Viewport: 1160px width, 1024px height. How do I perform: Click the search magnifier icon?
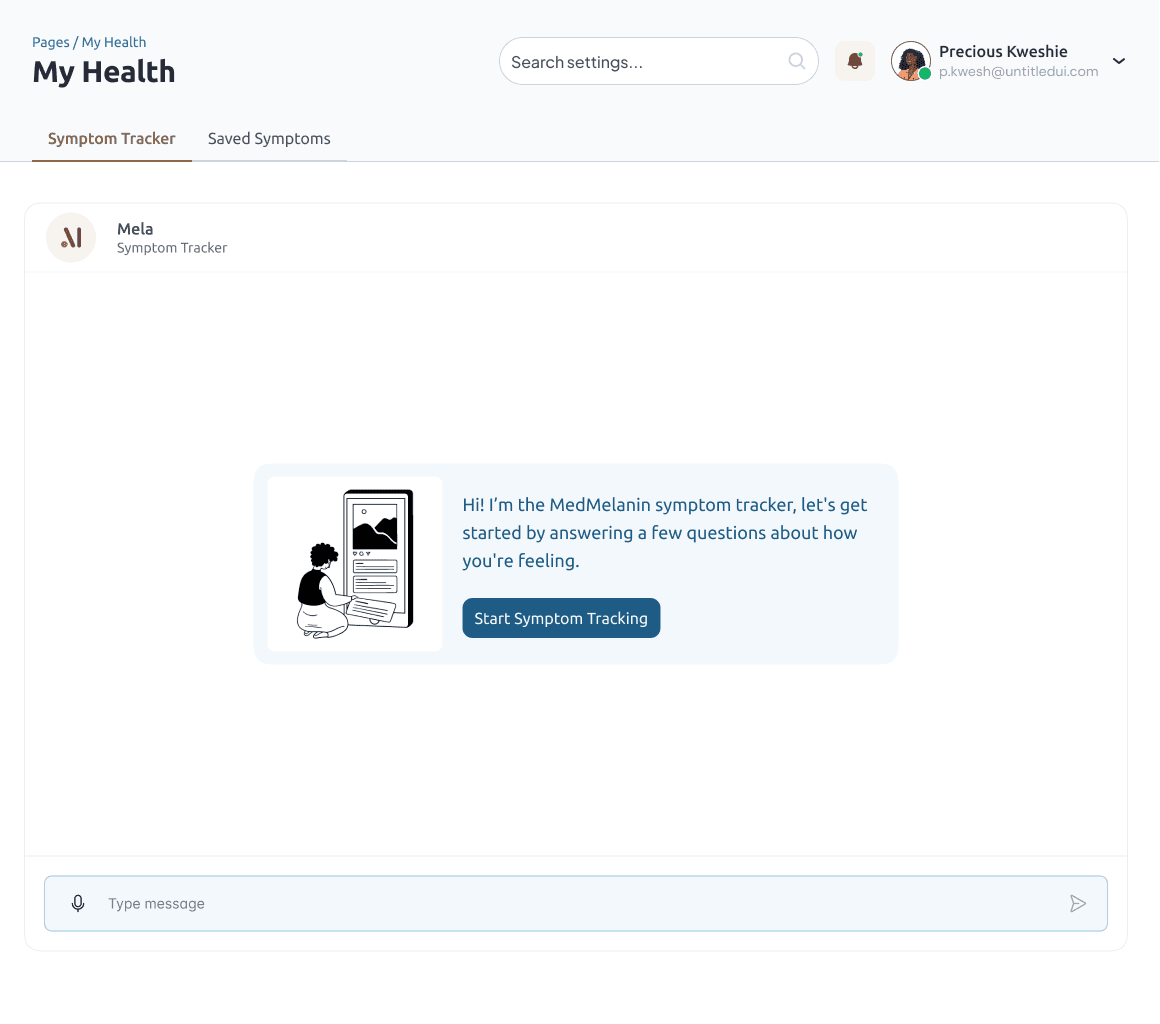797,61
